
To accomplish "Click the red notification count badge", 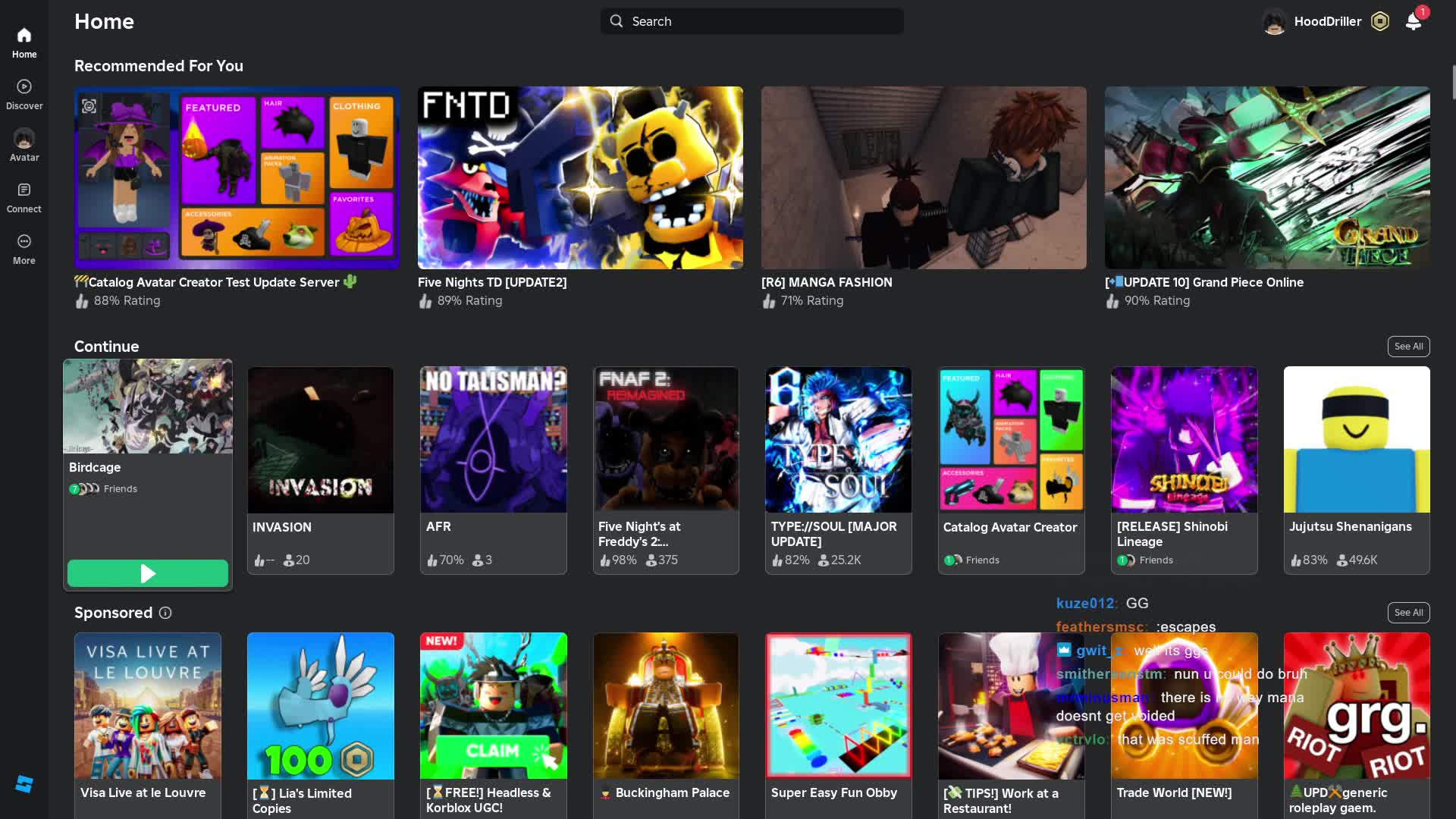I will (1422, 12).
